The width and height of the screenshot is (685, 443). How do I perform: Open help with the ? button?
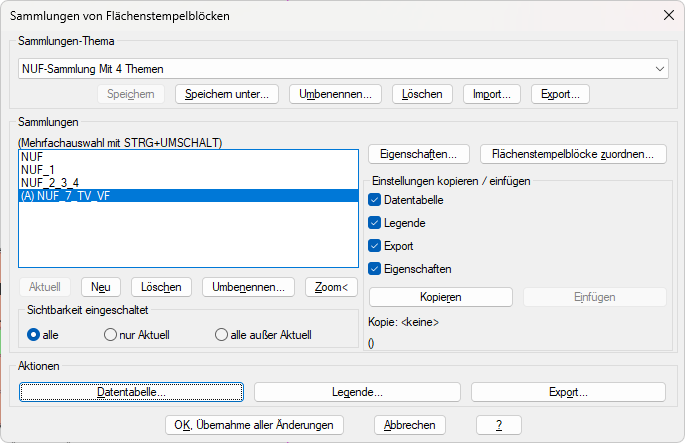click(x=499, y=425)
